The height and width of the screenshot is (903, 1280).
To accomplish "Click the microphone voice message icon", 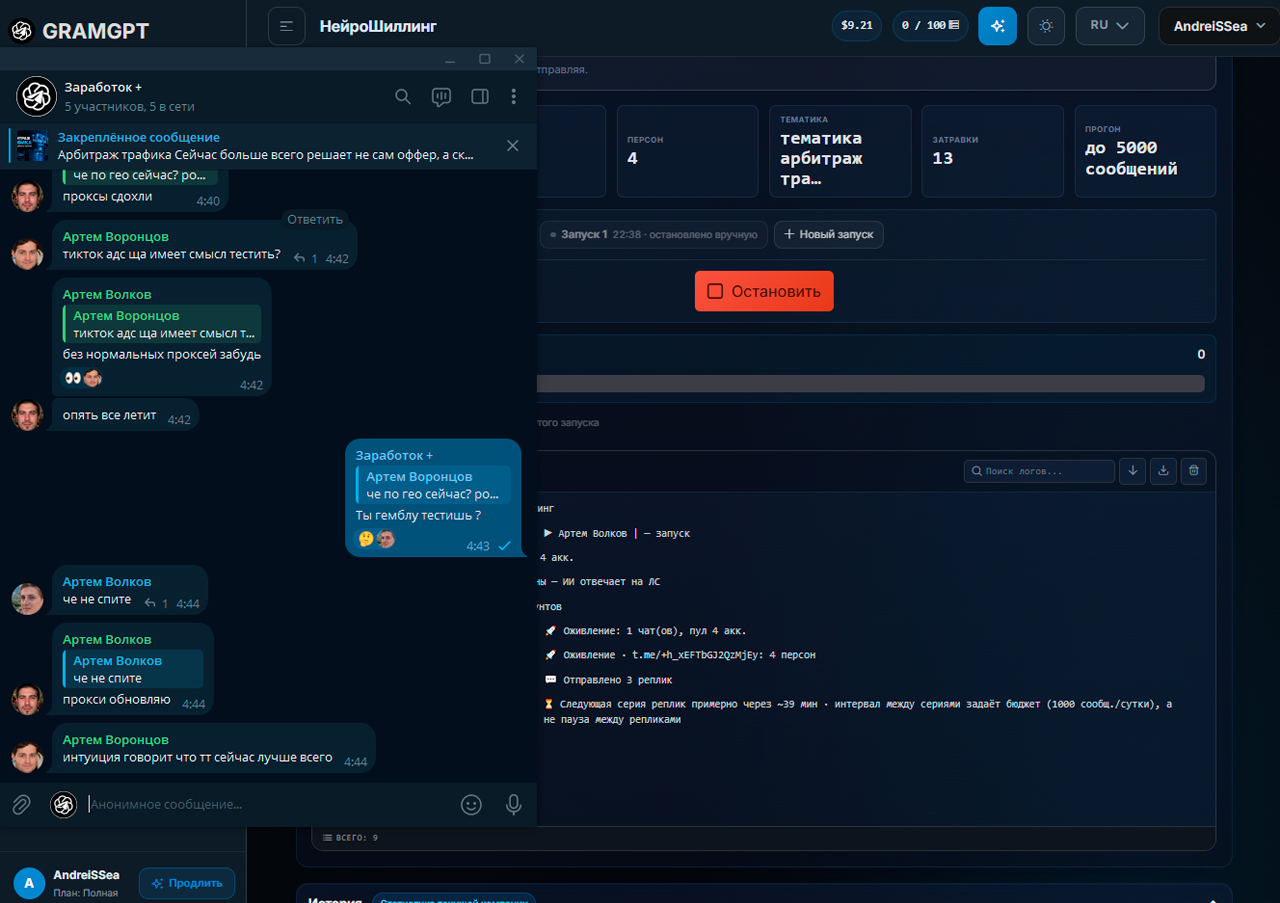I will [x=514, y=804].
